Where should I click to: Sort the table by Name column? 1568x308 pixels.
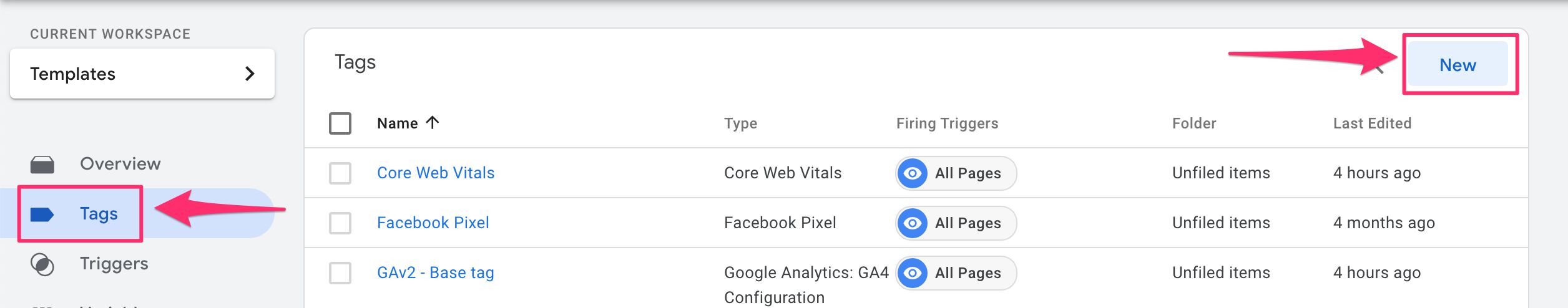pos(398,123)
